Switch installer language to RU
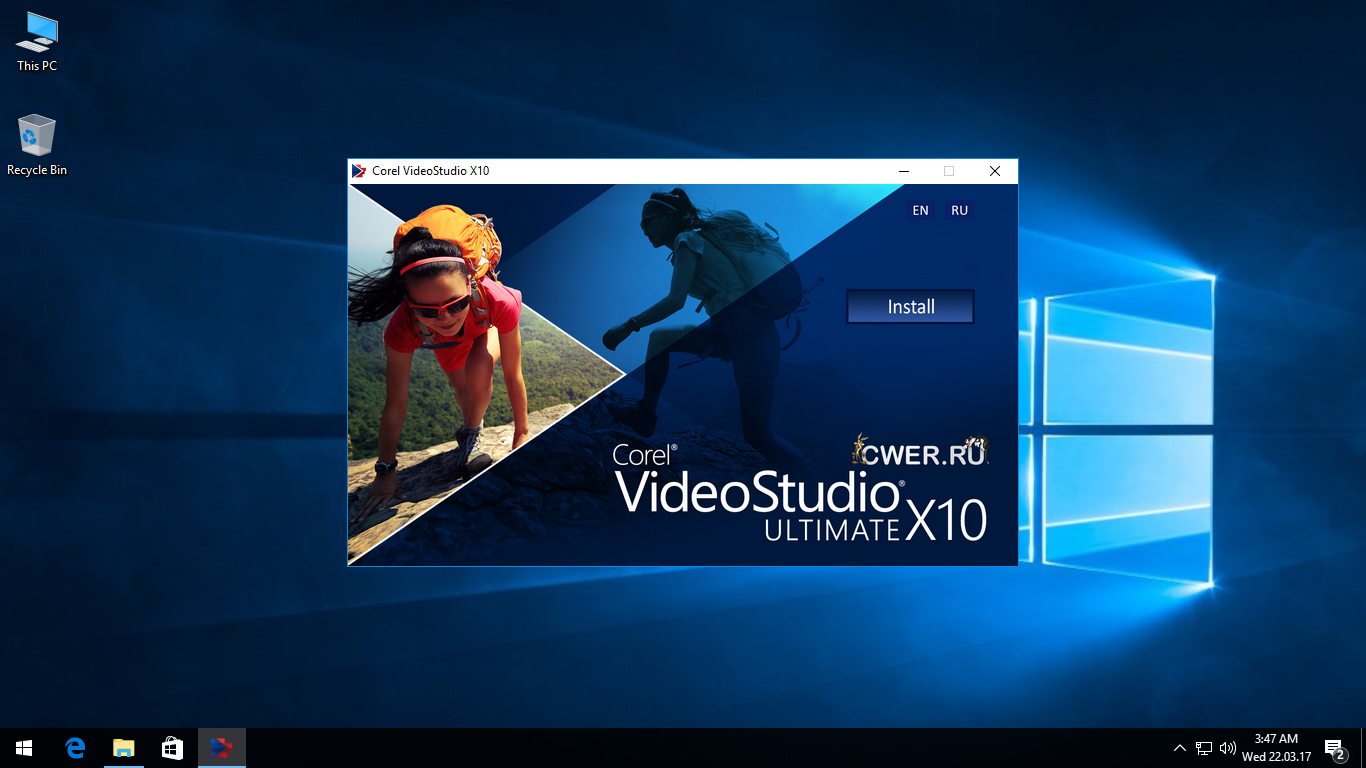 (959, 210)
